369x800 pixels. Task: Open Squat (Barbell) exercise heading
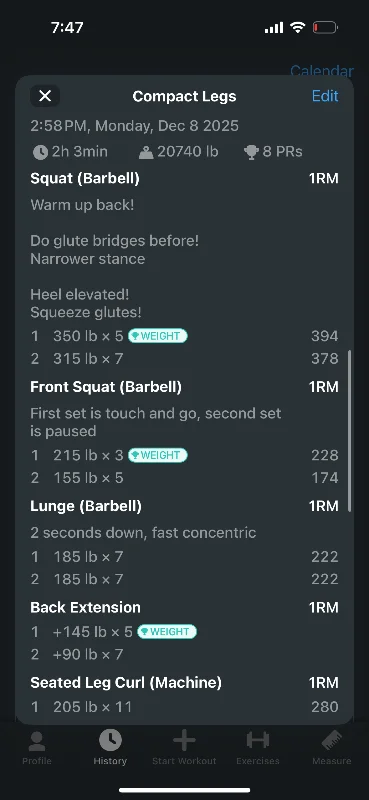click(85, 179)
